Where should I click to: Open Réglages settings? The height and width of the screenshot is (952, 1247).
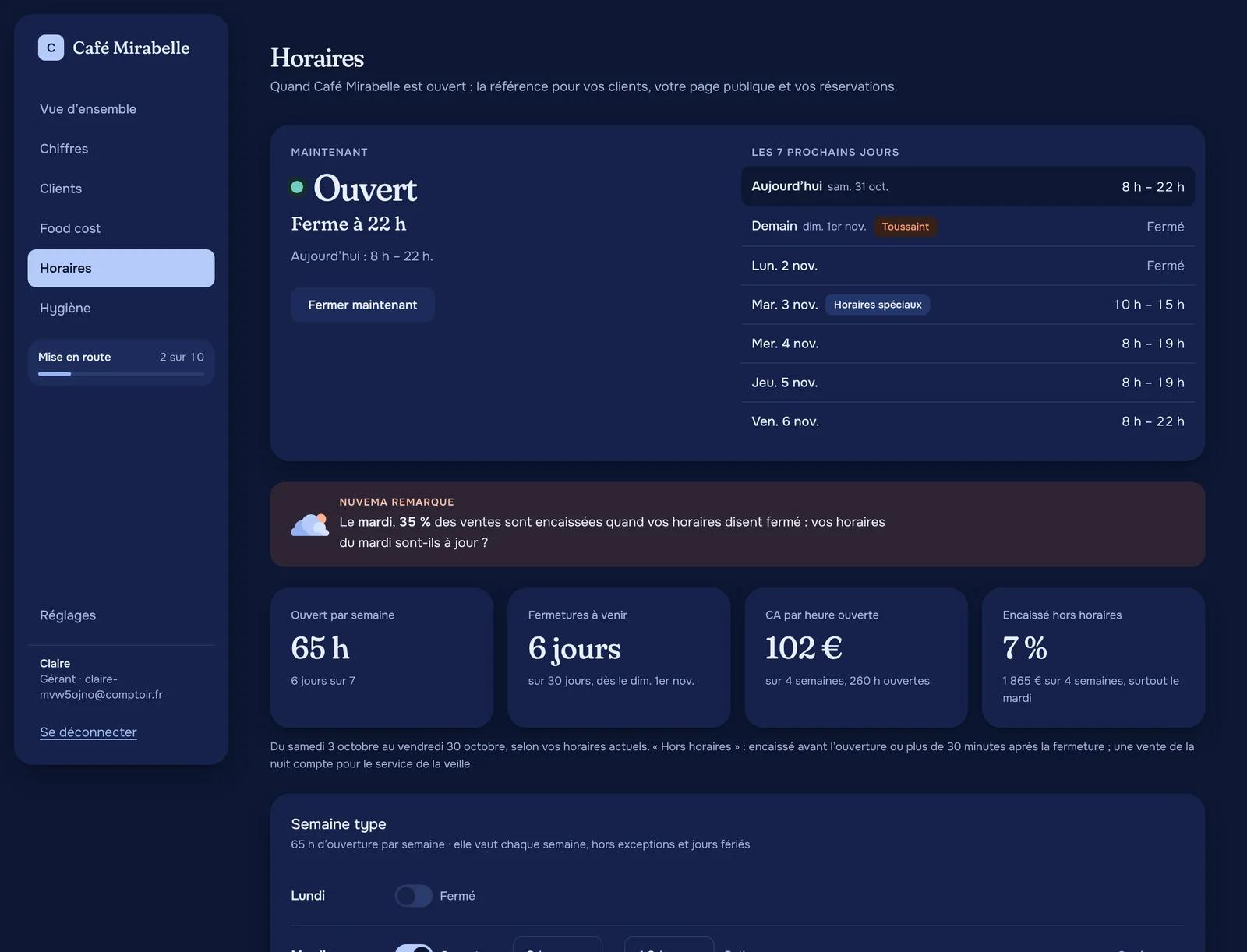[121, 615]
